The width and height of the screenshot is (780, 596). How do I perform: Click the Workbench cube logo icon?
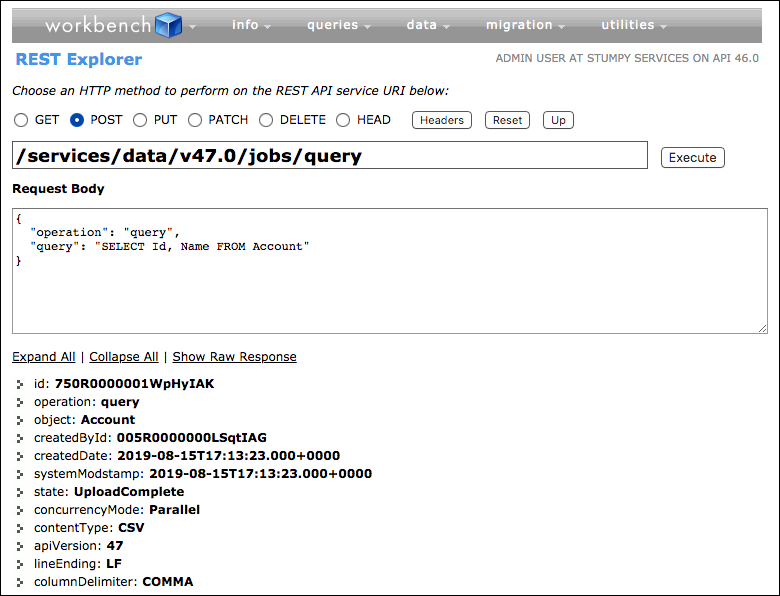pyautogui.click(x=169, y=25)
